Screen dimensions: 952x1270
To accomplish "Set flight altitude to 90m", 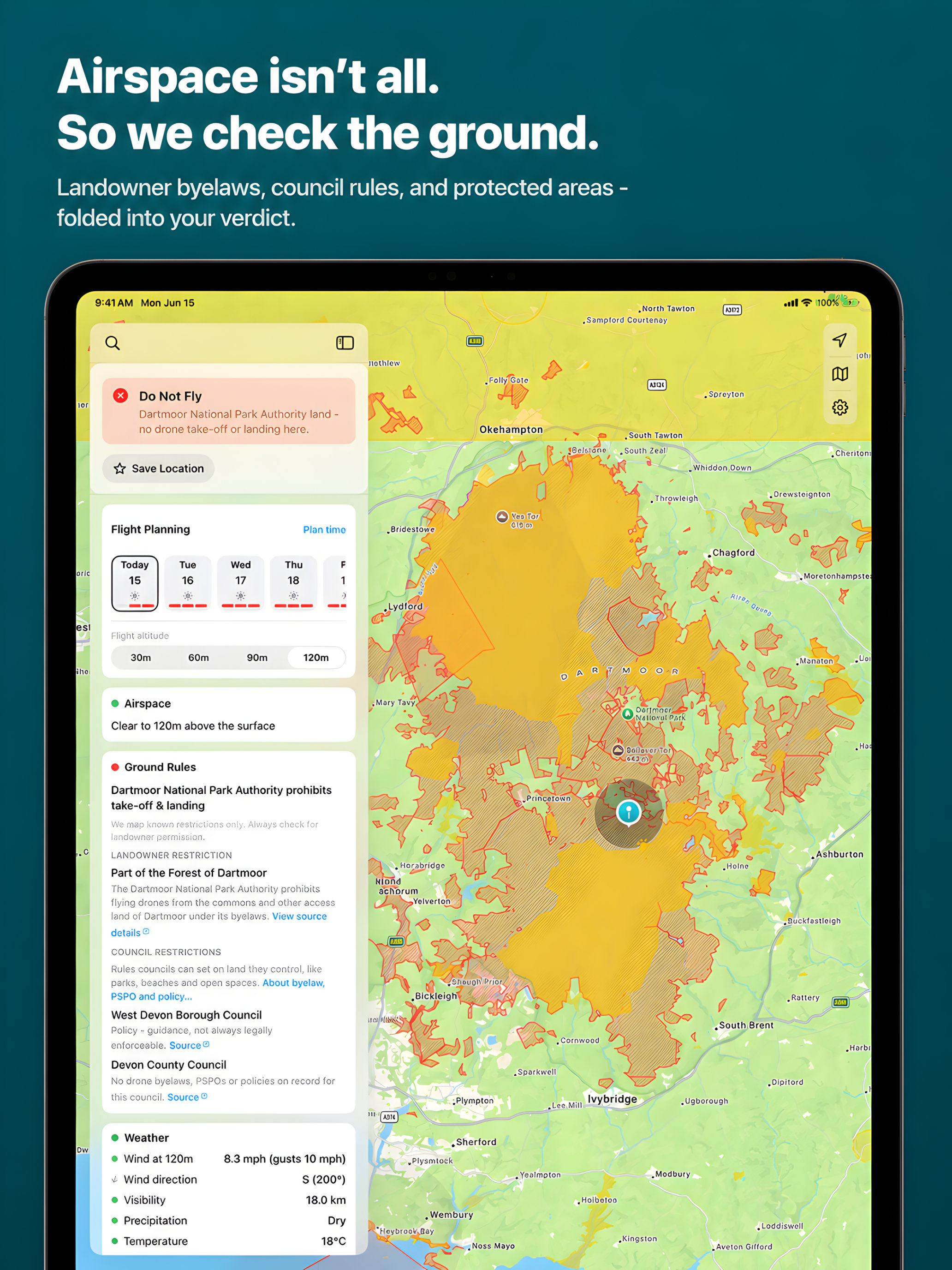I will pos(257,658).
